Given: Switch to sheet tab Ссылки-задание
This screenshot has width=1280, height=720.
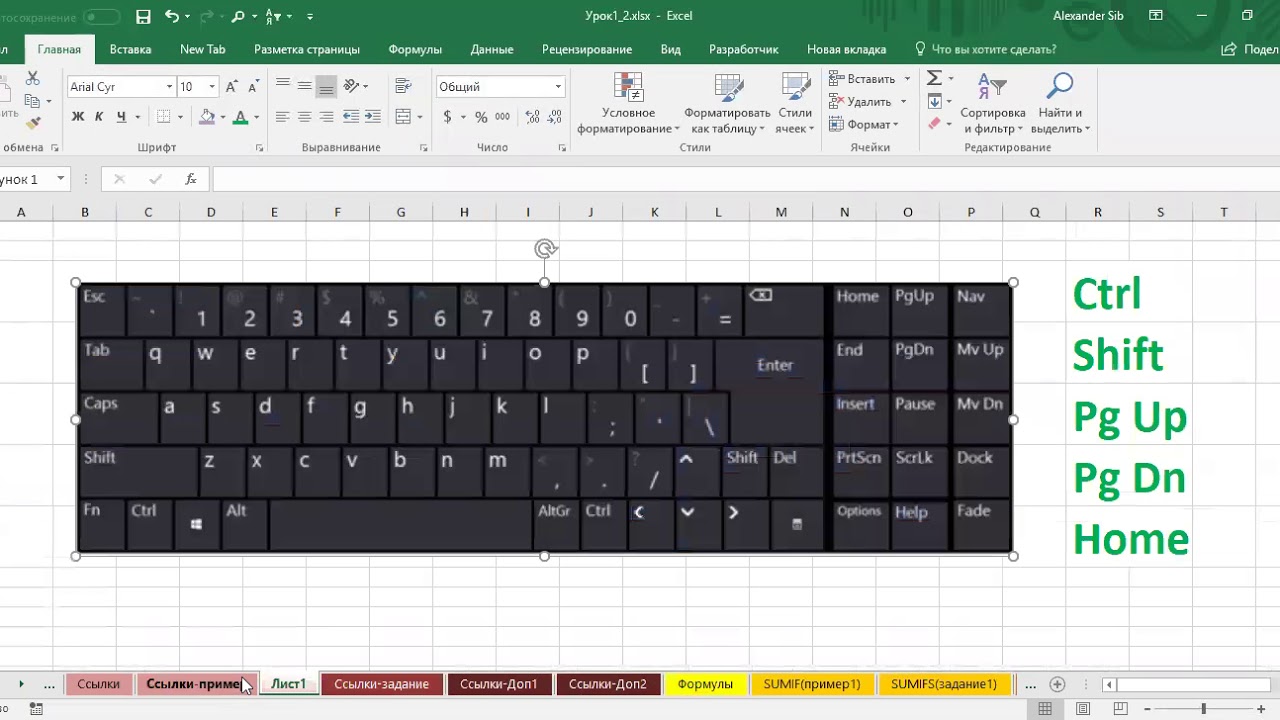Looking at the screenshot, I should tap(382, 684).
